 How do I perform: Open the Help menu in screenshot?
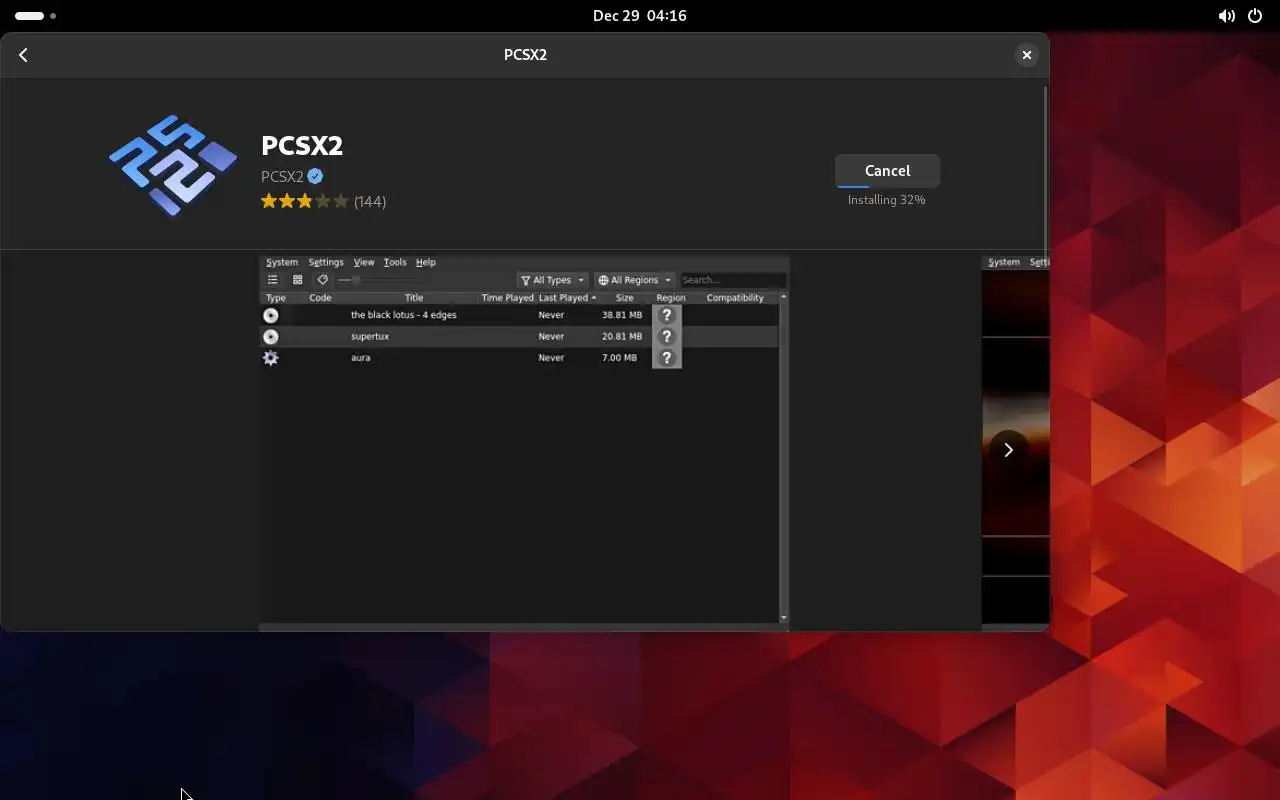(x=426, y=262)
